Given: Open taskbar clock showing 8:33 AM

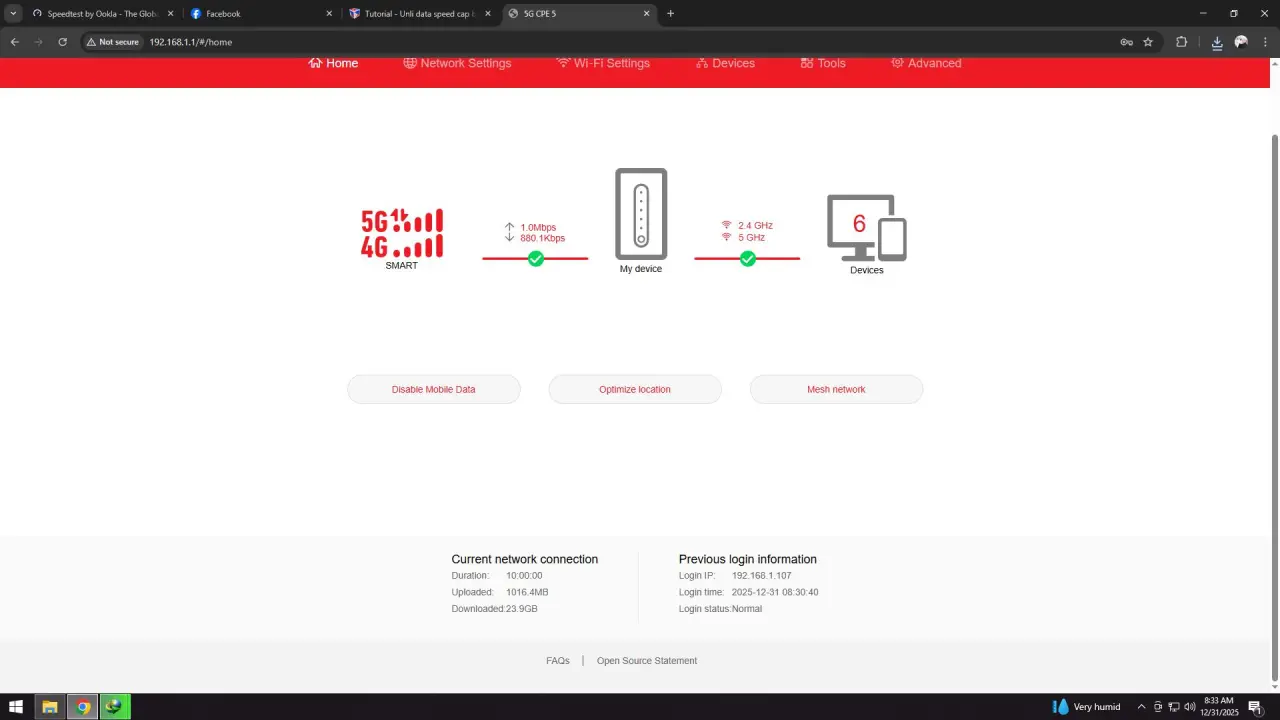Looking at the screenshot, I should tap(1218, 707).
